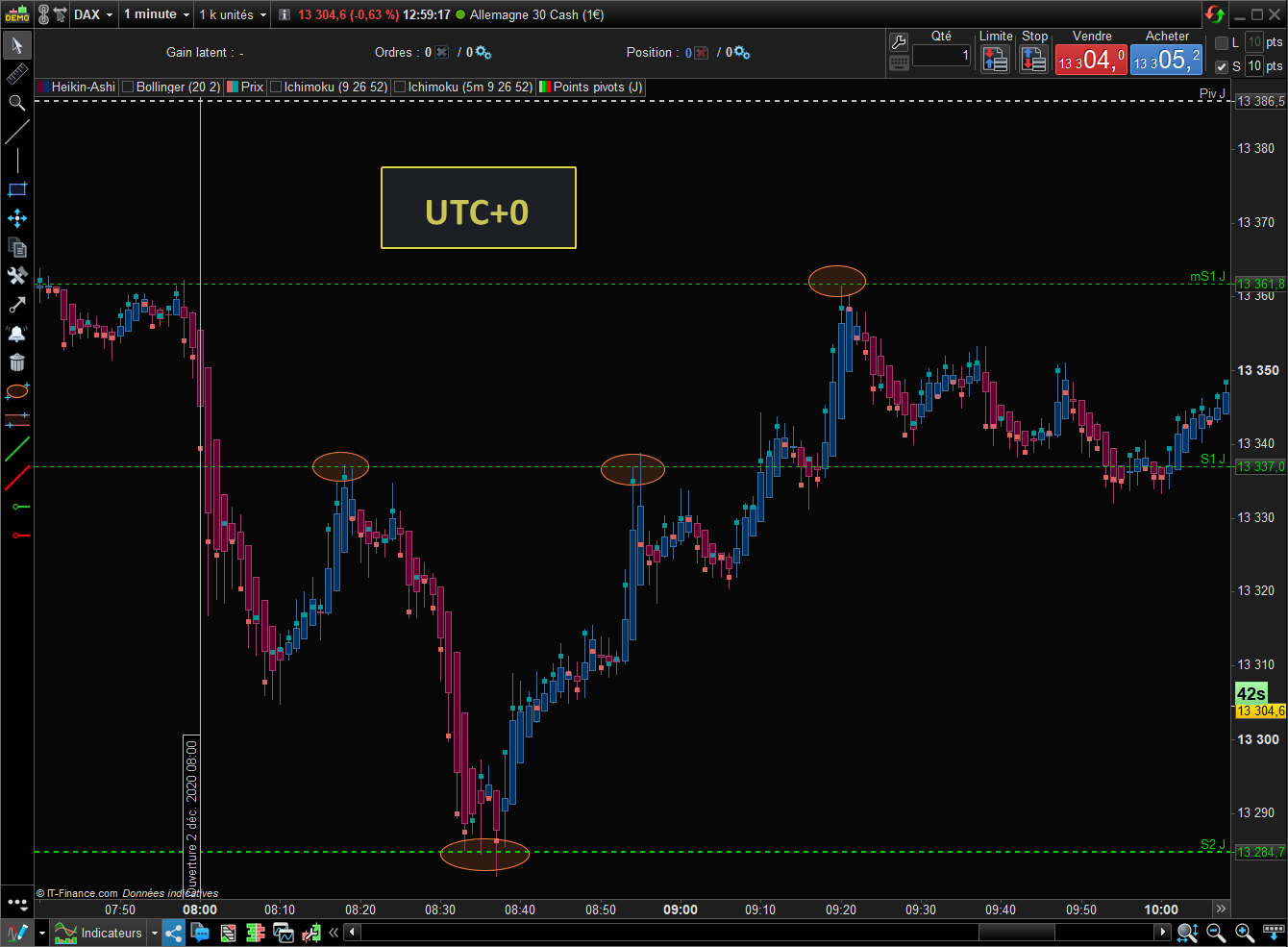The width and height of the screenshot is (1288, 947).
Task: Open the object settings wrench-and-hammer tool
Action: coord(17,276)
